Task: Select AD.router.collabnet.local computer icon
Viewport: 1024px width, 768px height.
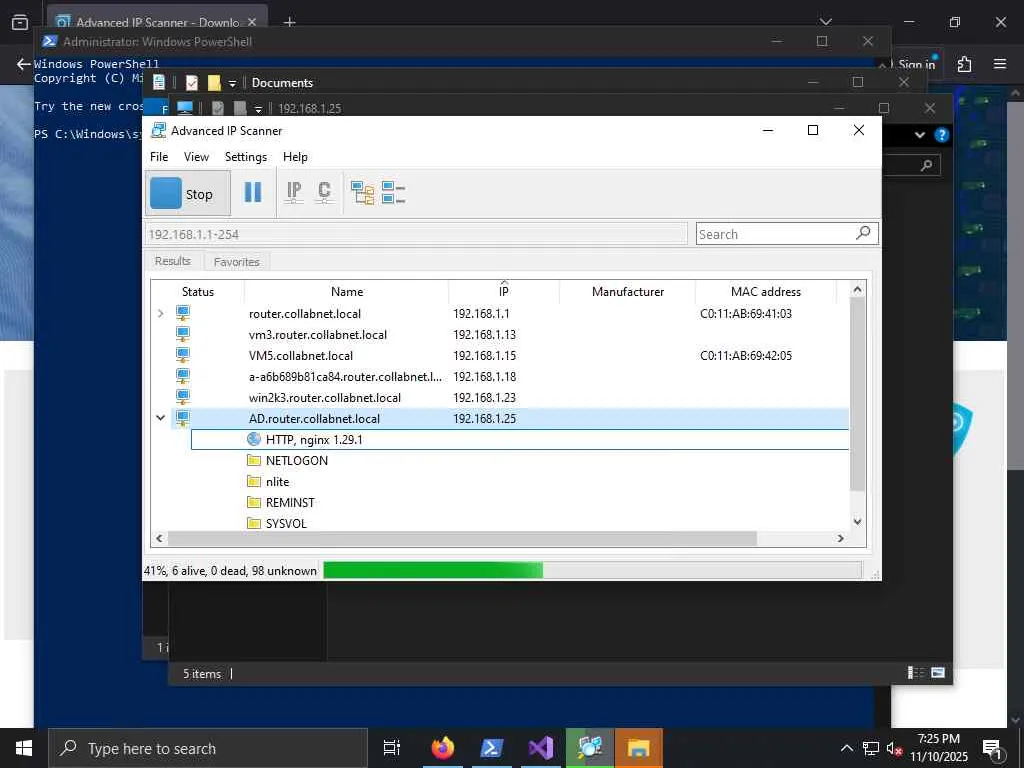Action: coord(183,418)
